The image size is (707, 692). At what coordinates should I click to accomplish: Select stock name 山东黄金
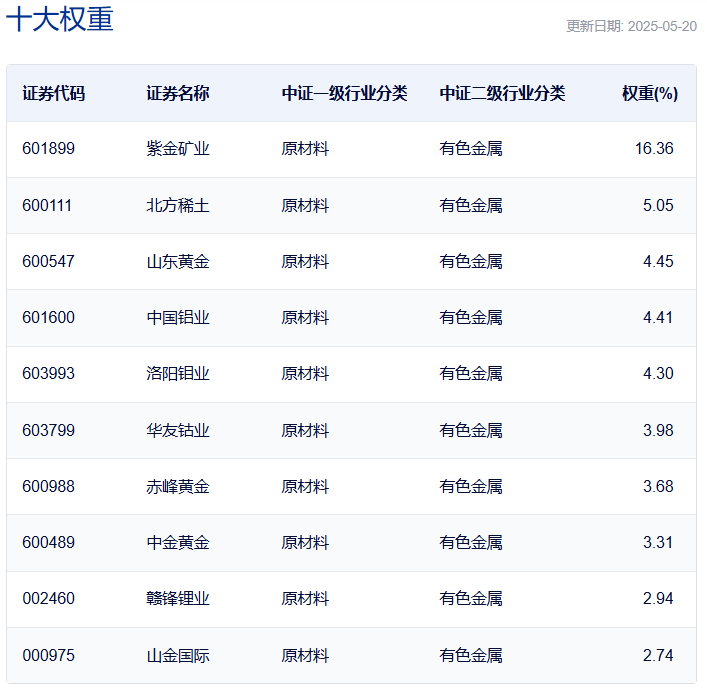click(x=178, y=261)
